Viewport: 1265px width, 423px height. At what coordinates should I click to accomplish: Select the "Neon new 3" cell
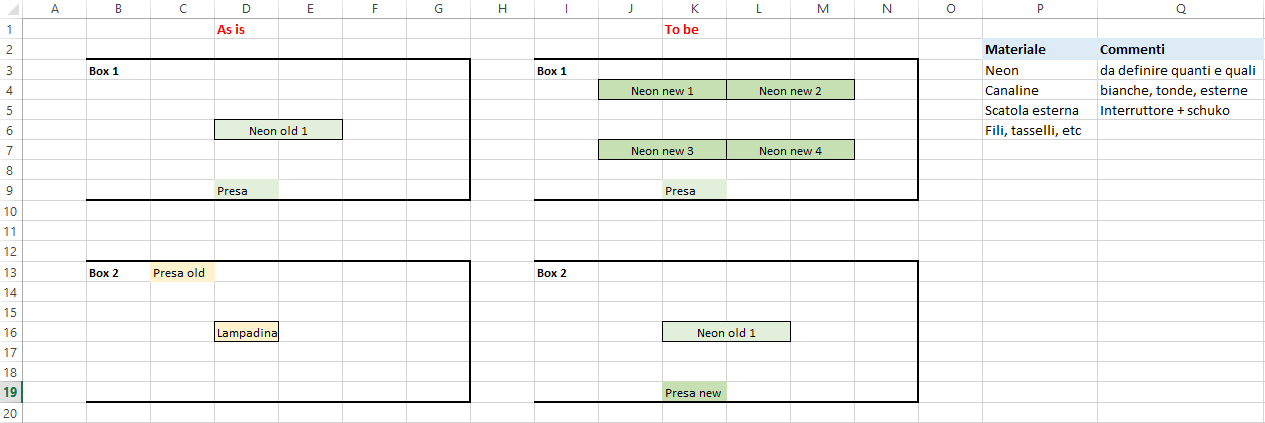(662, 151)
